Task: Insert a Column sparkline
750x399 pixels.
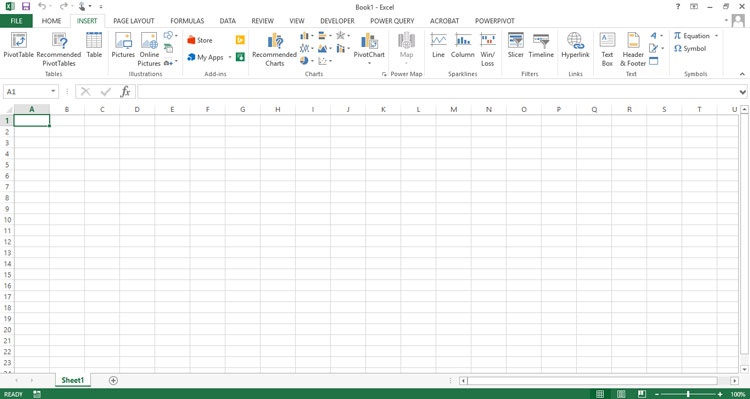Action: (x=463, y=45)
